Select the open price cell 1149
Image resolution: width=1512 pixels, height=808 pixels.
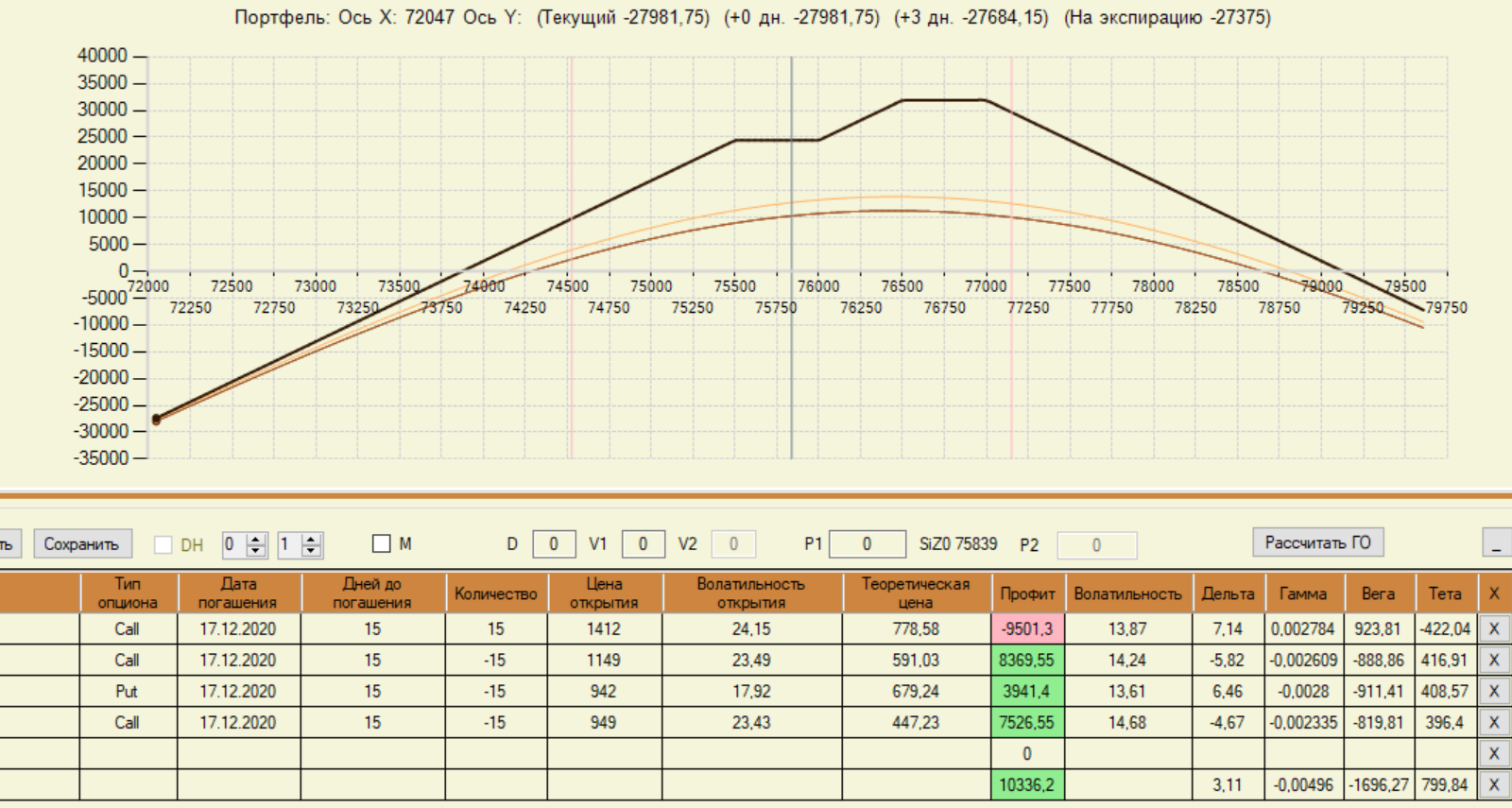click(x=604, y=660)
